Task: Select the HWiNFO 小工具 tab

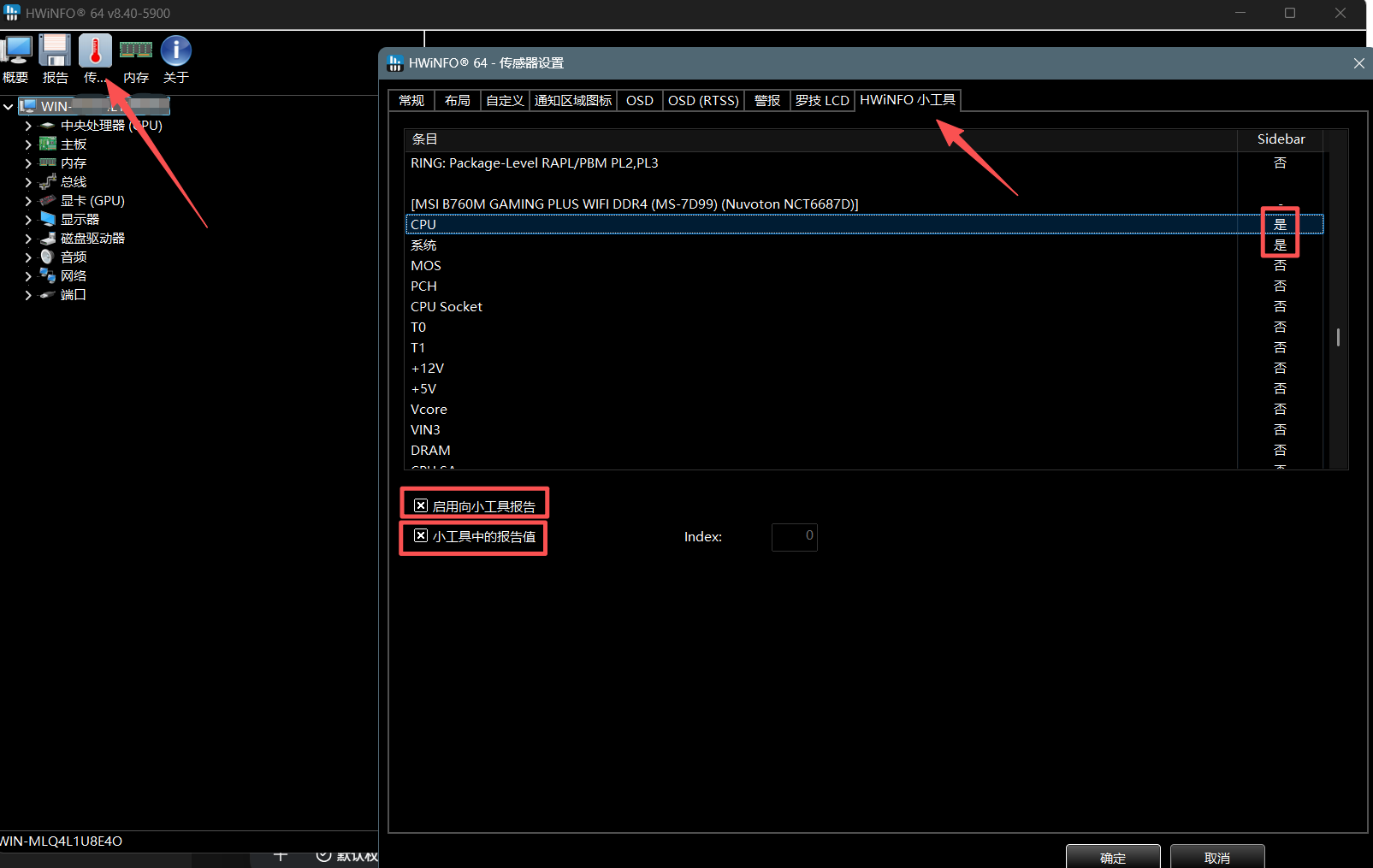Action: point(908,100)
